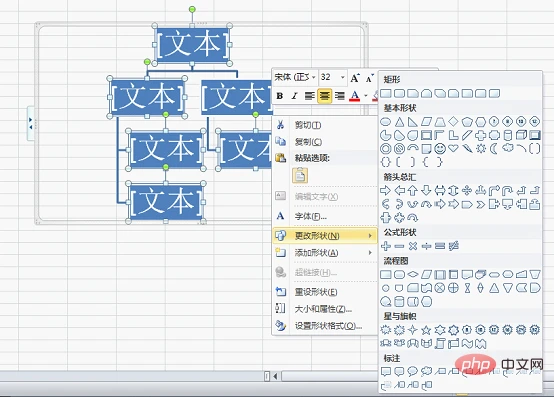Select the Cross basic shape
Image resolution: width=554 pixels, height=397 pixels.
(481, 135)
